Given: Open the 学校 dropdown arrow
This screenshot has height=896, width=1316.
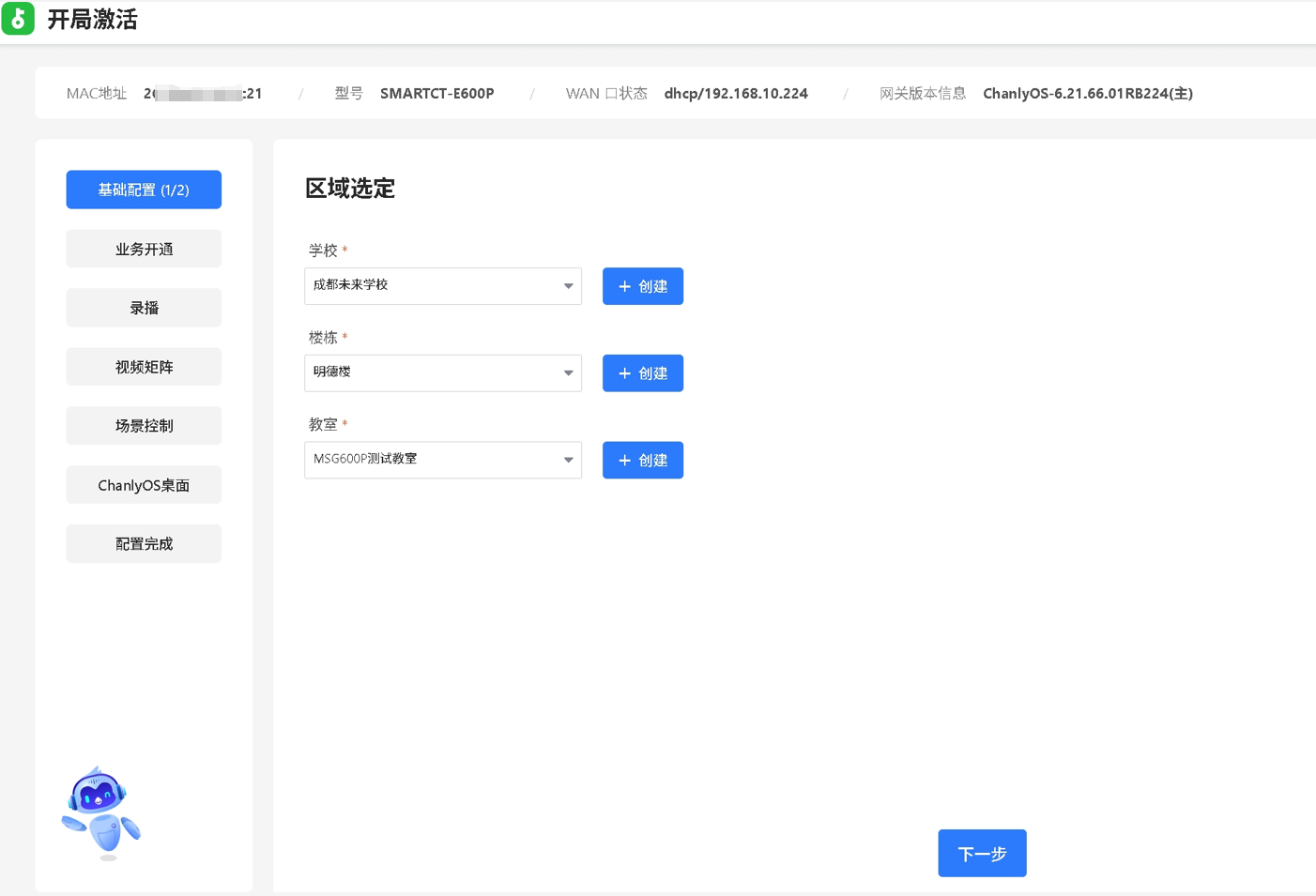Looking at the screenshot, I should [x=568, y=286].
